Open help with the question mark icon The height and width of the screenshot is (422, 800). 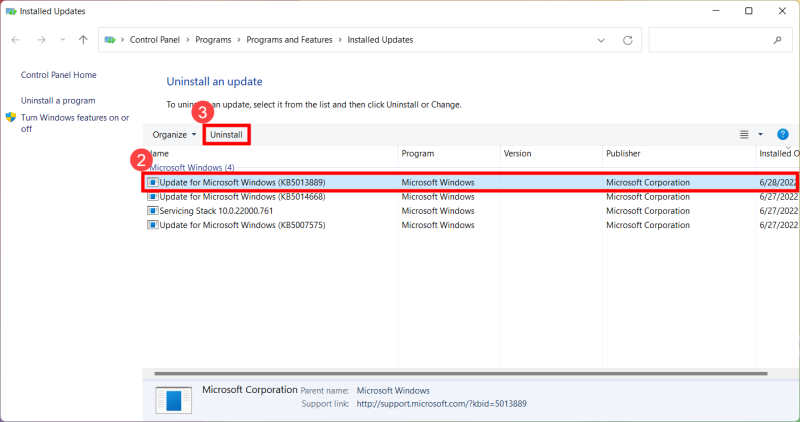click(783, 134)
